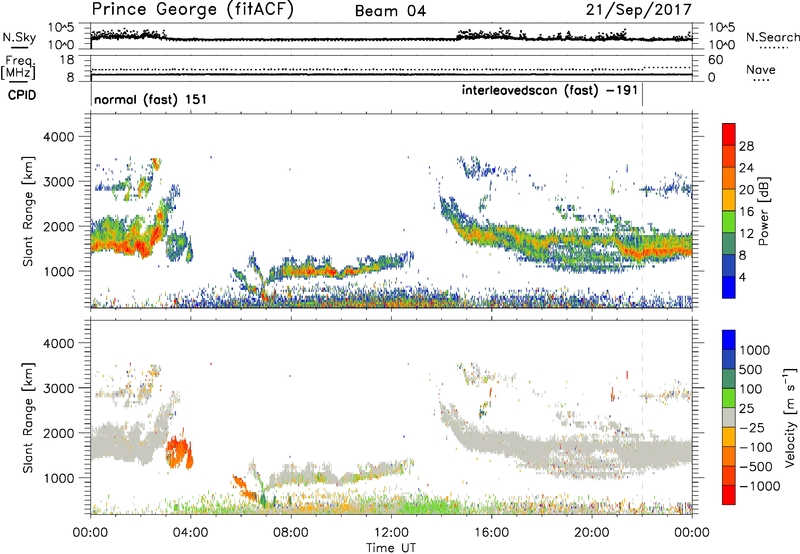This screenshot has height=554, width=800.
Task: Click the '4000' tick on power panel
Action: point(58,137)
